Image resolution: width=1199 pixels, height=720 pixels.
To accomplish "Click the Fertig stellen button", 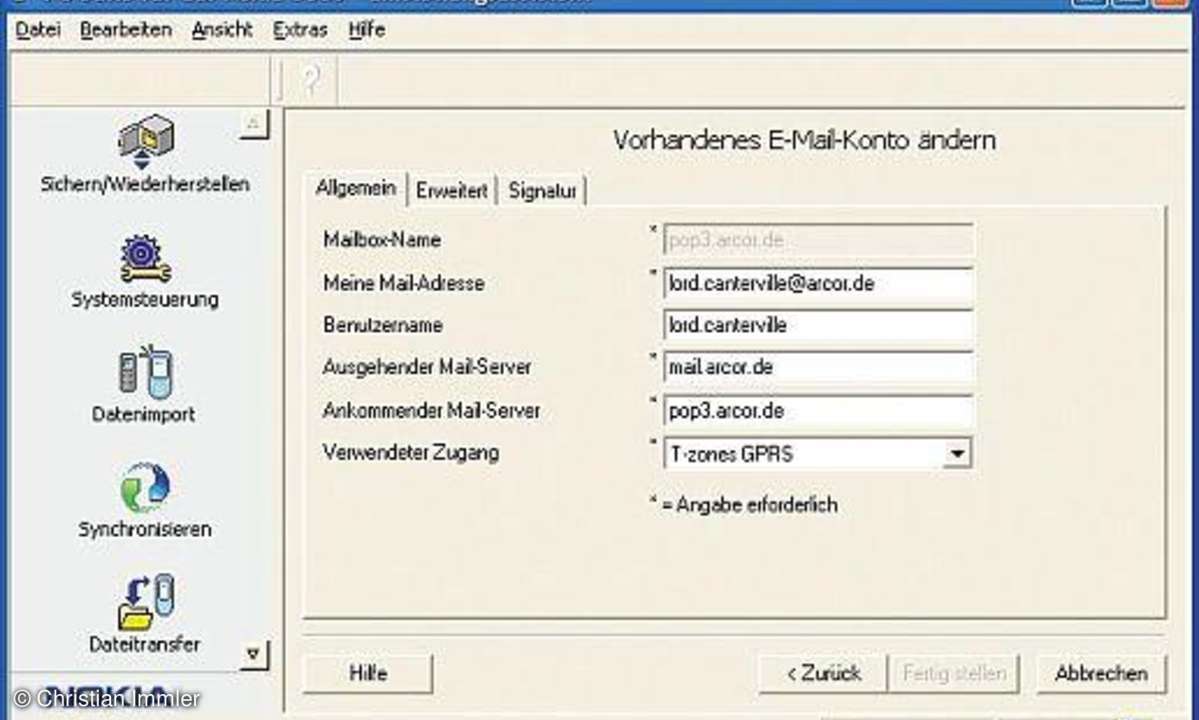I will pos(954,673).
